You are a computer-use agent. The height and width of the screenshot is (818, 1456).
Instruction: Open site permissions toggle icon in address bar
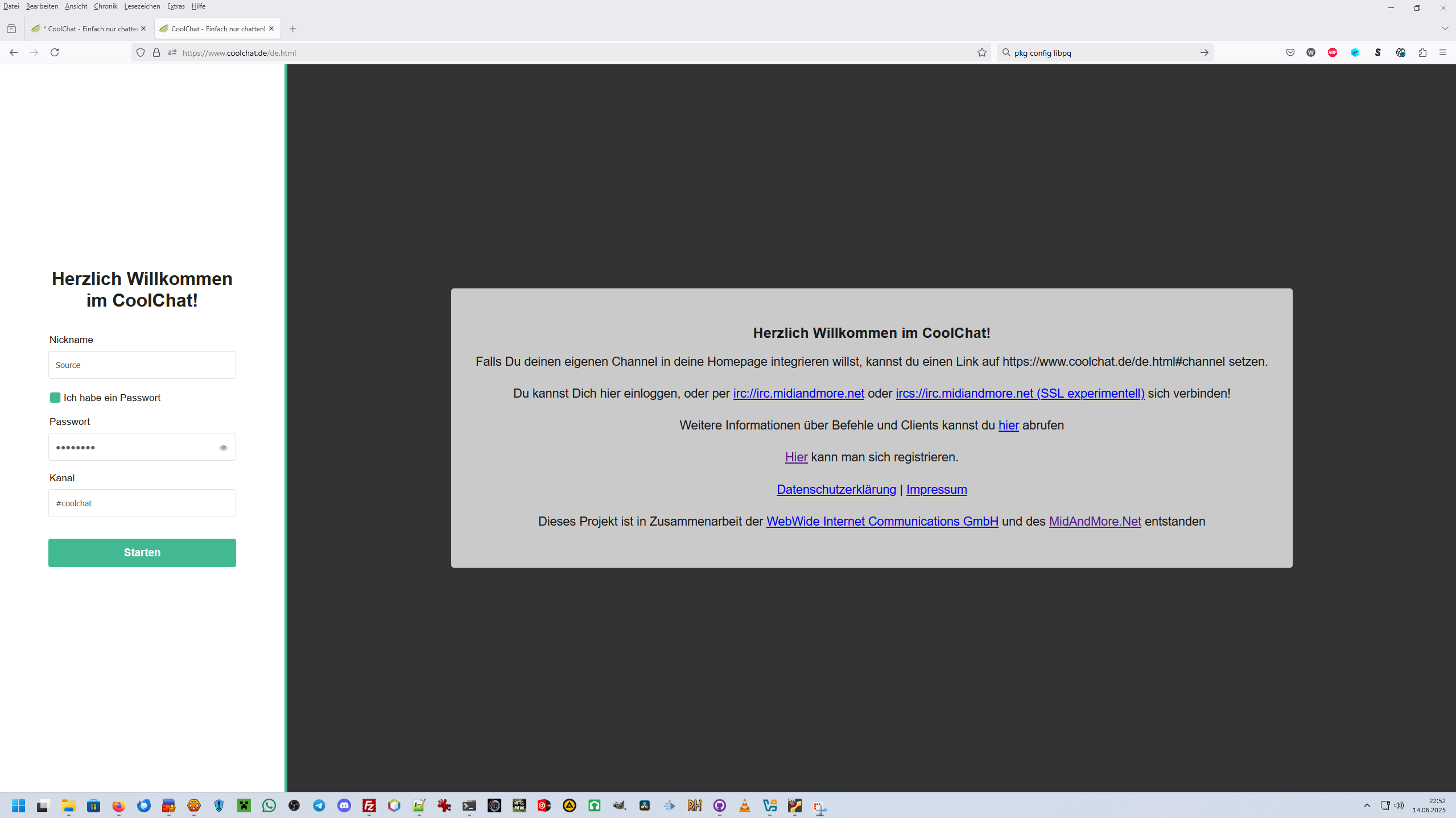coord(172,52)
